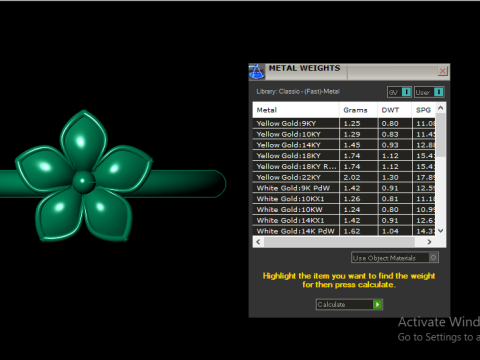Click the Grams column header
The height and width of the screenshot is (360, 480).
359,110
